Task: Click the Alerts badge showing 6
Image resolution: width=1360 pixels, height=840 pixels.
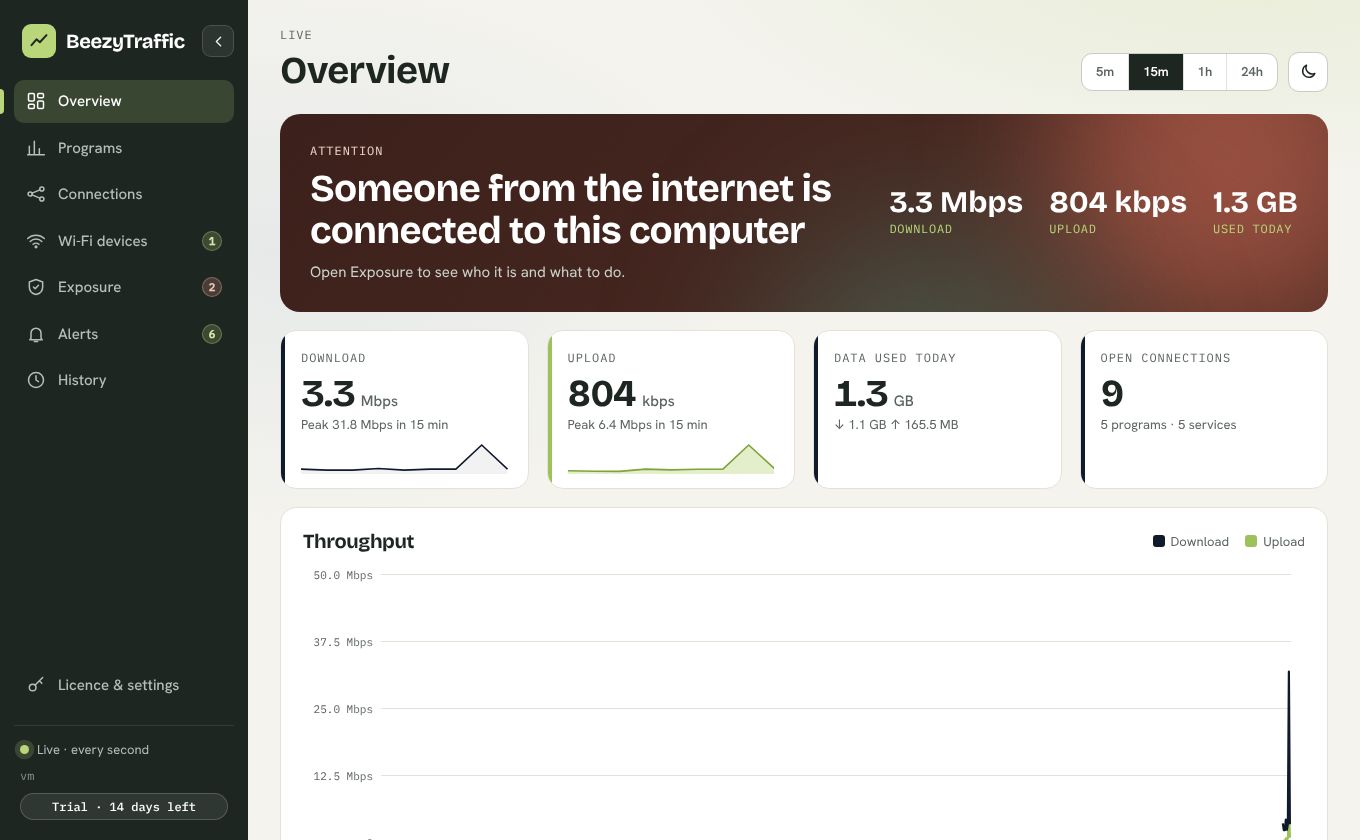Action: pos(211,334)
